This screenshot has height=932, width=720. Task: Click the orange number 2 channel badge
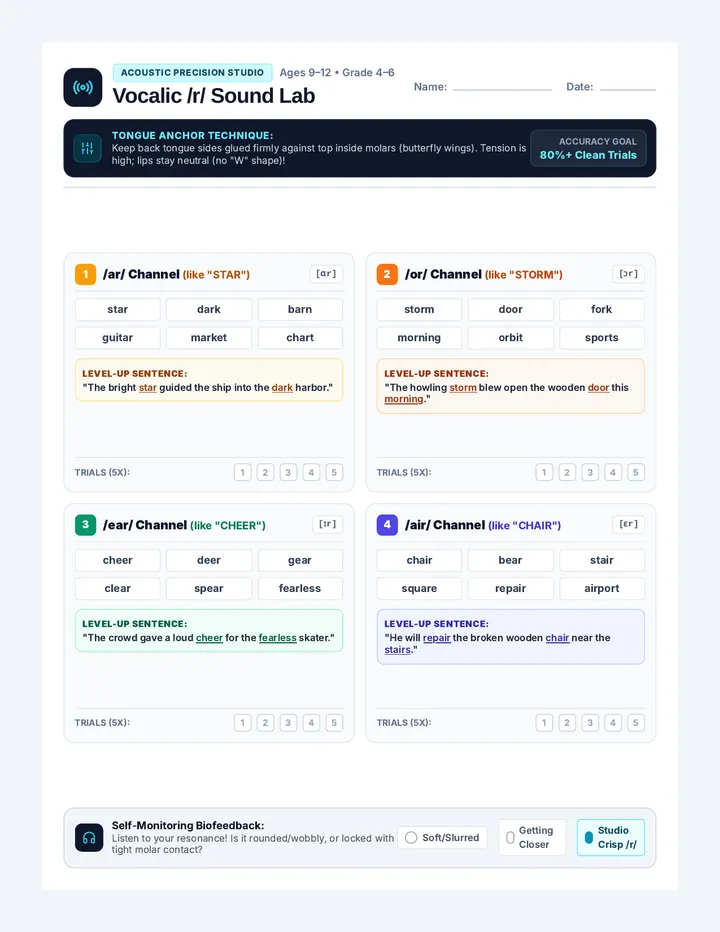click(387, 274)
